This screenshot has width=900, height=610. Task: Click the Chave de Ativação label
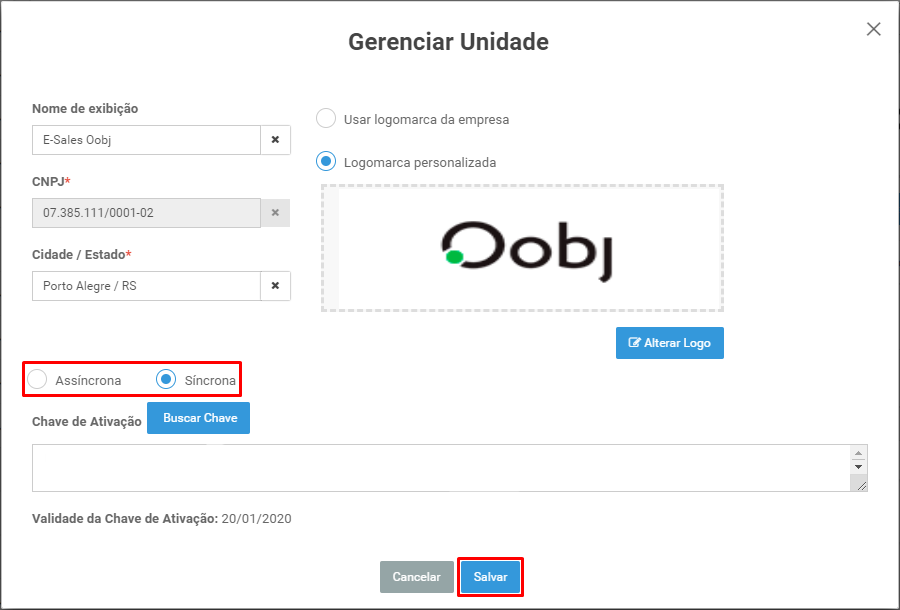tap(87, 422)
